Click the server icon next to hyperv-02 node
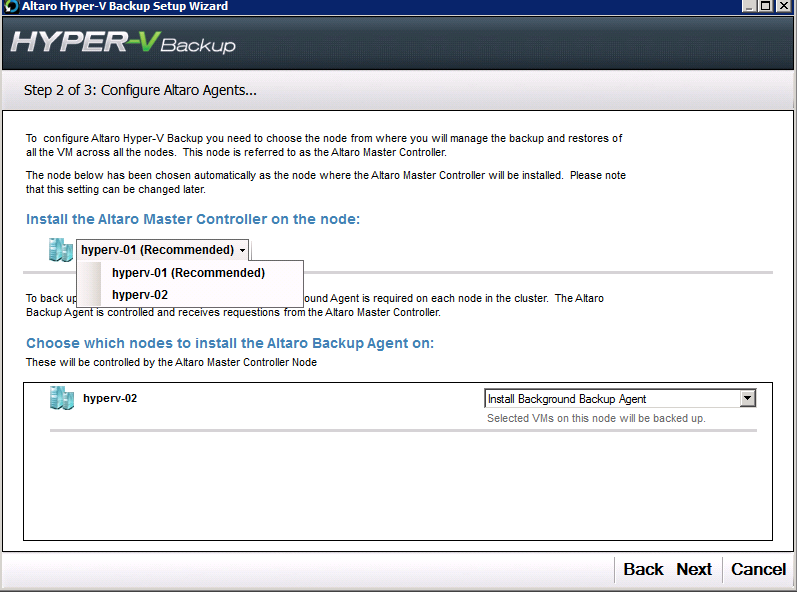The width and height of the screenshot is (797, 592). [62, 398]
